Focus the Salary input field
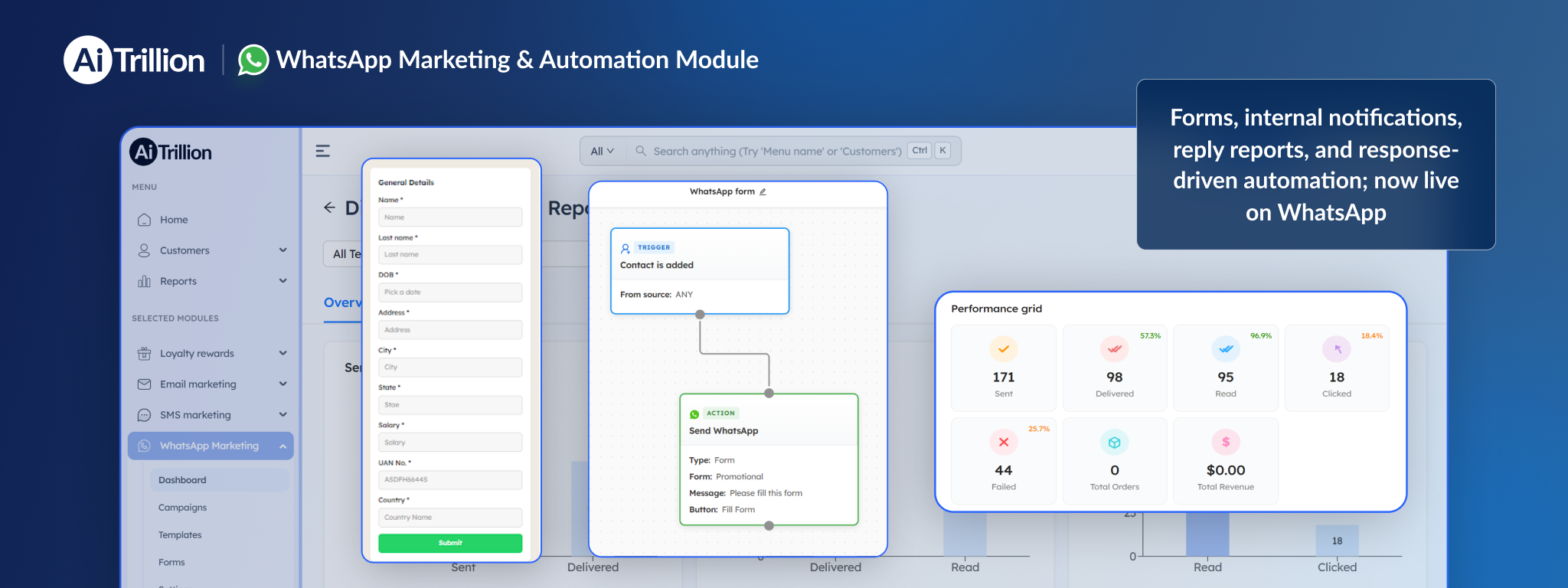Viewport: 1568px width, 588px height. tap(450, 443)
